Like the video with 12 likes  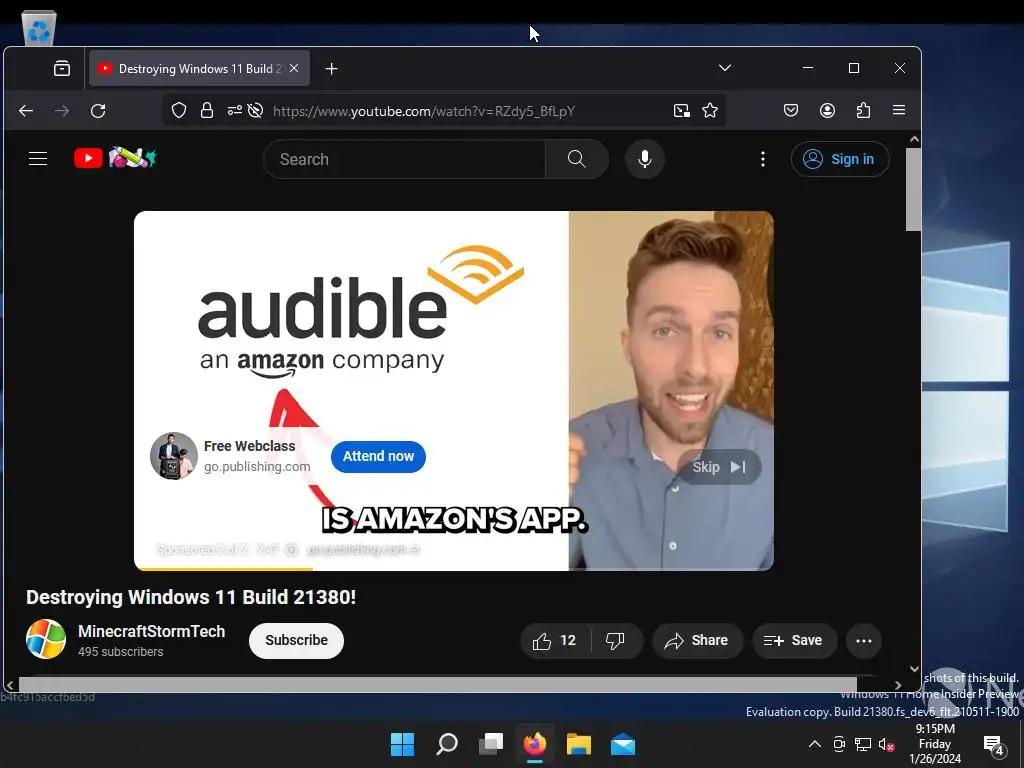pyautogui.click(x=555, y=641)
